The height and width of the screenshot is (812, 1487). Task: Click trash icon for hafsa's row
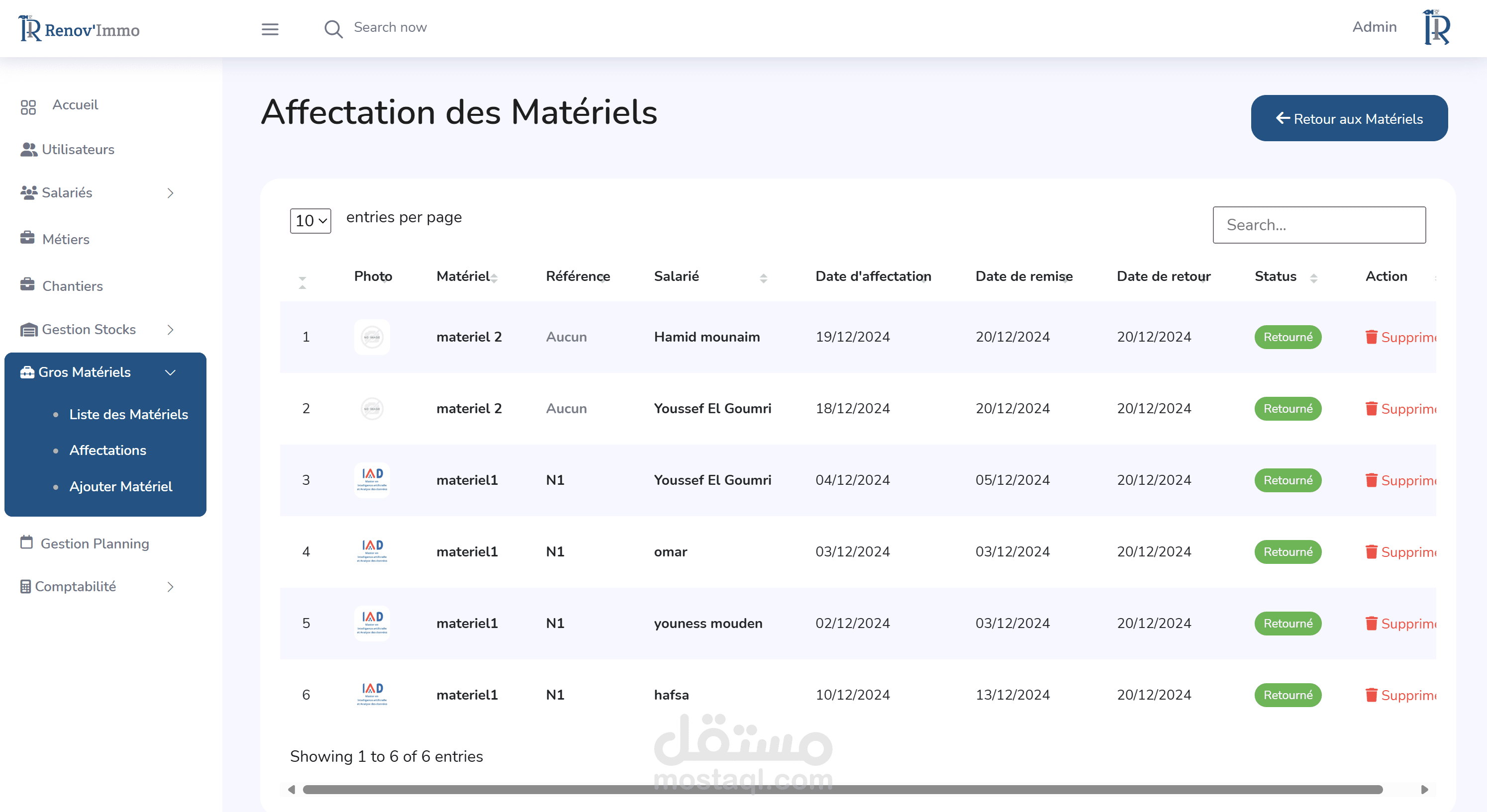[x=1371, y=695]
